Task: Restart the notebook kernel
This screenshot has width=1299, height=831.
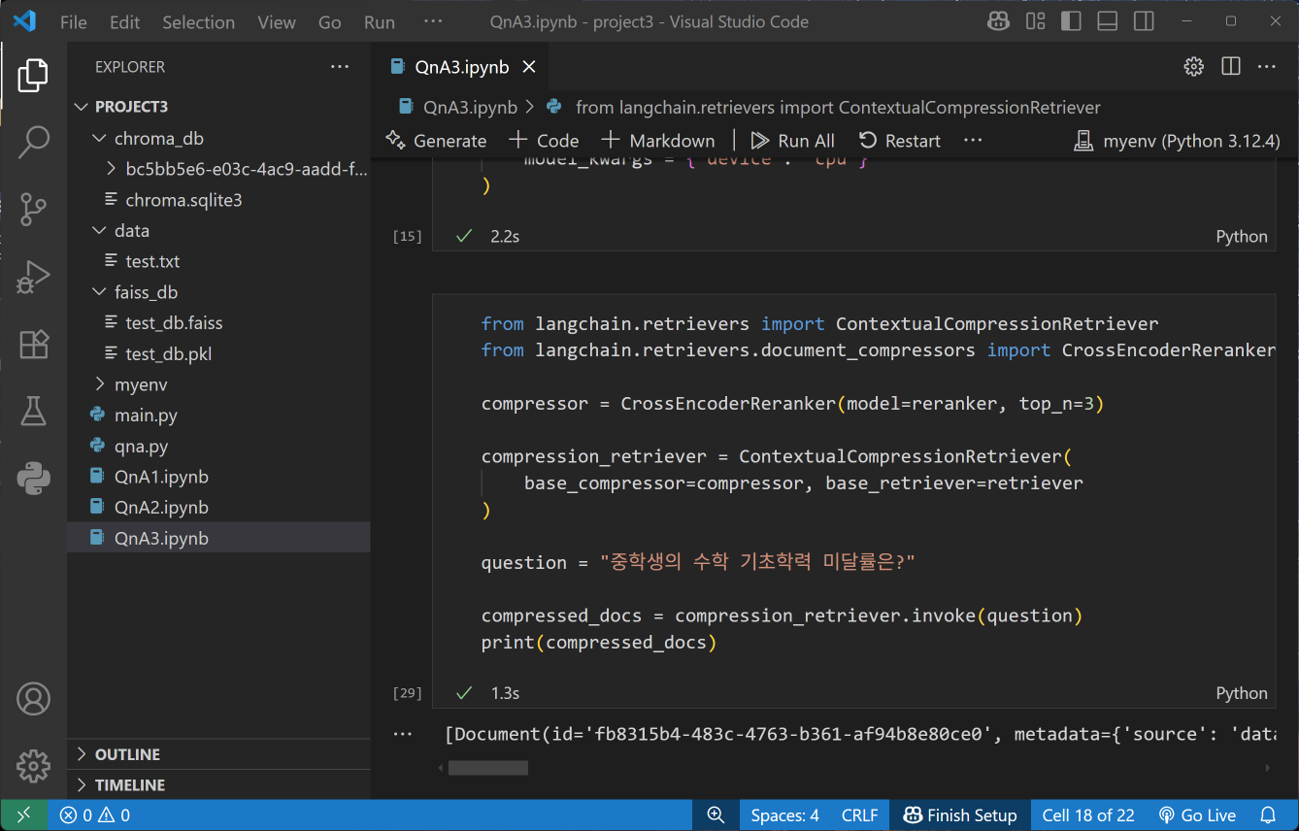Action: coord(900,141)
